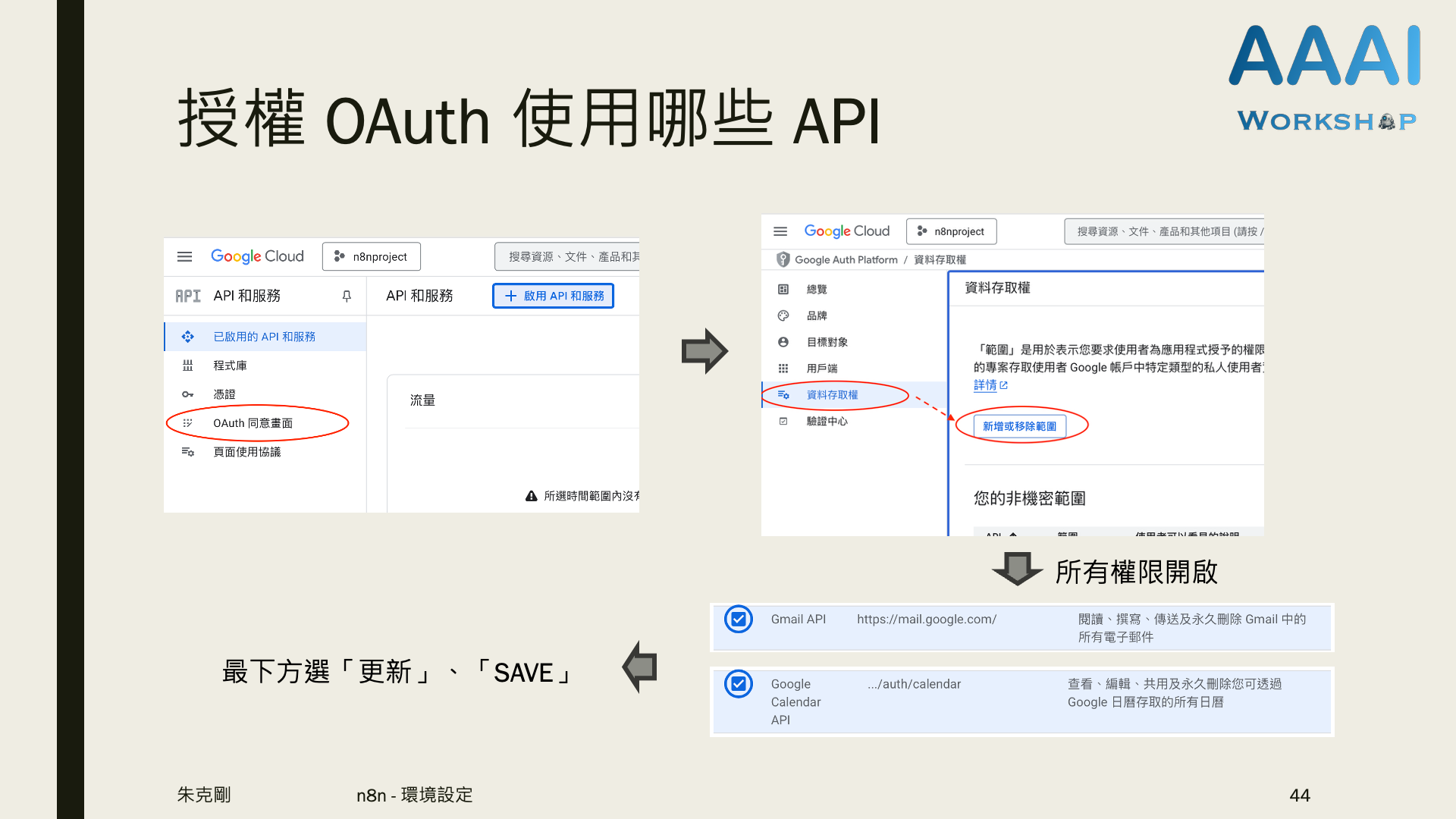Image resolution: width=1456 pixels, height=819 pixels.
Task: Click the 新增或移除範圍 button
Action: click(x=1019, y=426)
